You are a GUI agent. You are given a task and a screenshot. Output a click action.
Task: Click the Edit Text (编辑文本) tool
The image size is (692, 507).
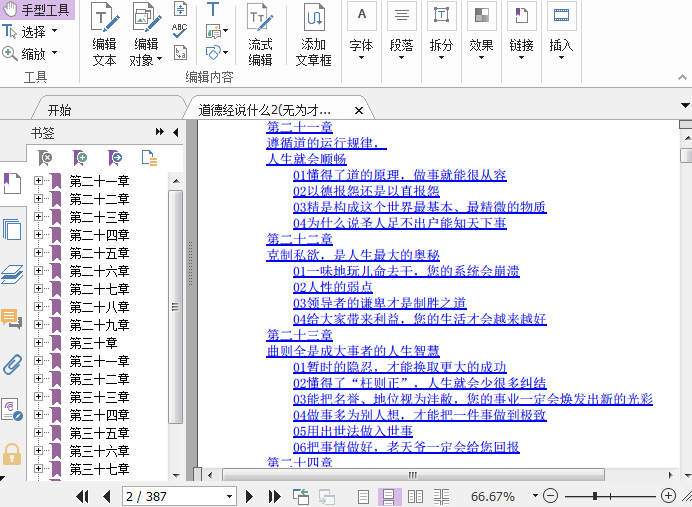pyautogui.click(x=105, y=34)
